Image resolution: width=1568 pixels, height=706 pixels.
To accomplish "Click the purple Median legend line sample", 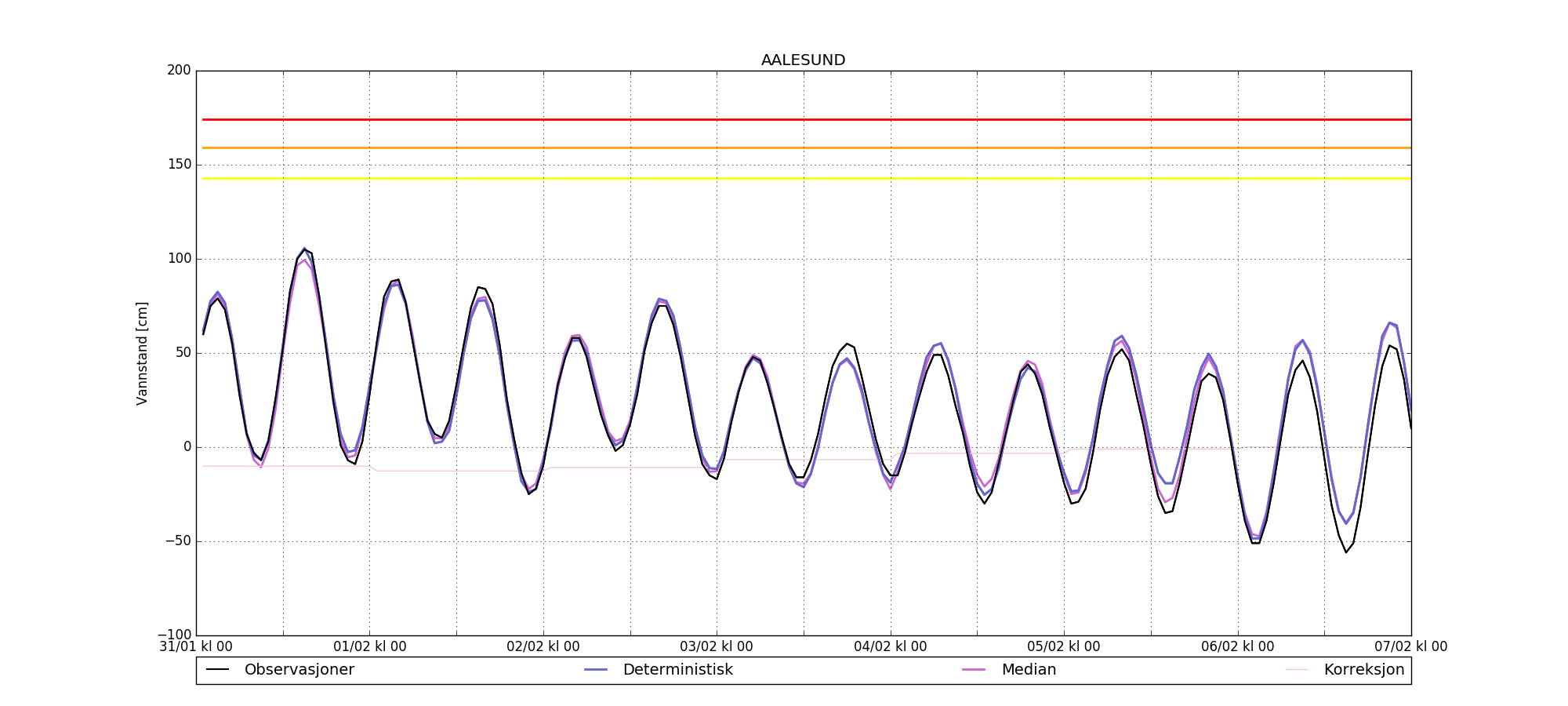I will (974, 670).
